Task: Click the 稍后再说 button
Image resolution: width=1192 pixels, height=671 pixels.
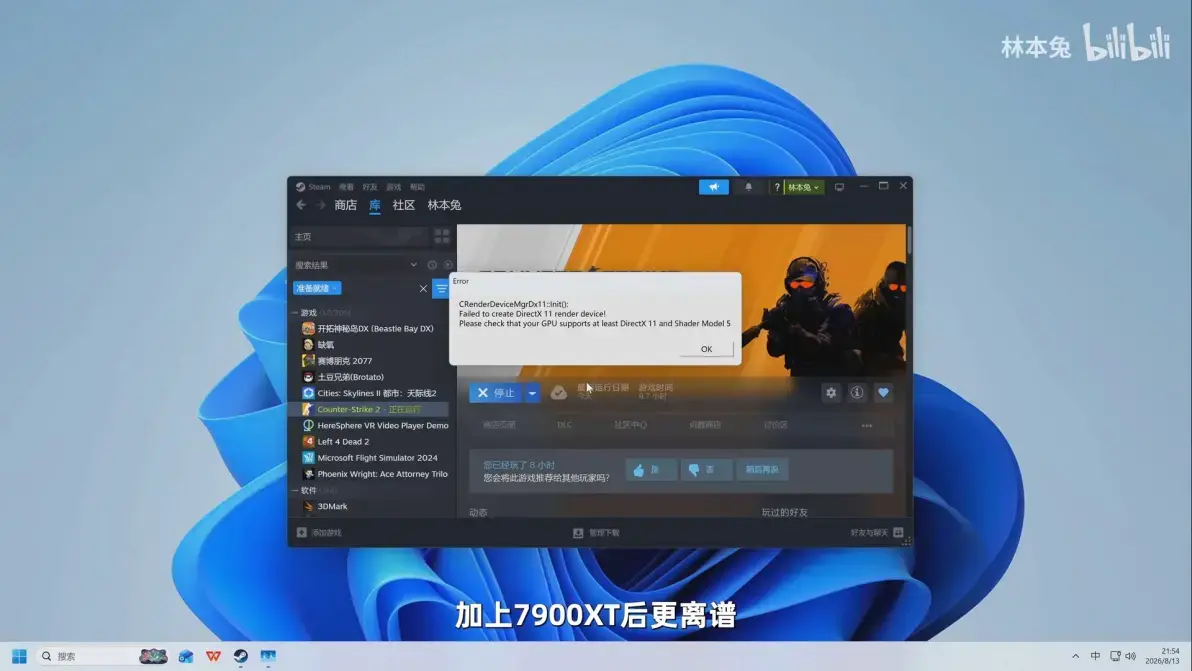Action: click(762, 470)
